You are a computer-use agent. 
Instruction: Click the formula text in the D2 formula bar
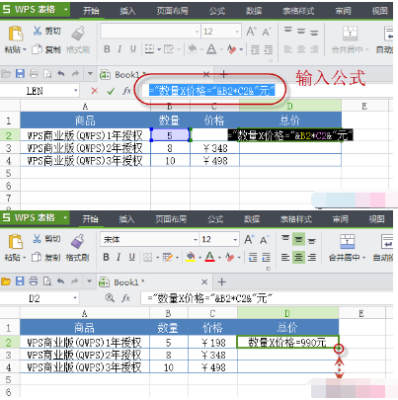pos(210,298)
